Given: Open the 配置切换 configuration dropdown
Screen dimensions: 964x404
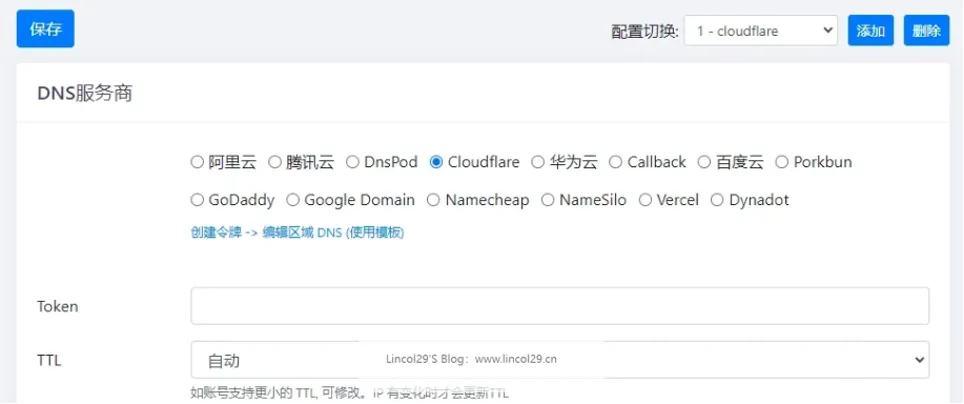Looking at the screenshot, I should tap(761, 31).
